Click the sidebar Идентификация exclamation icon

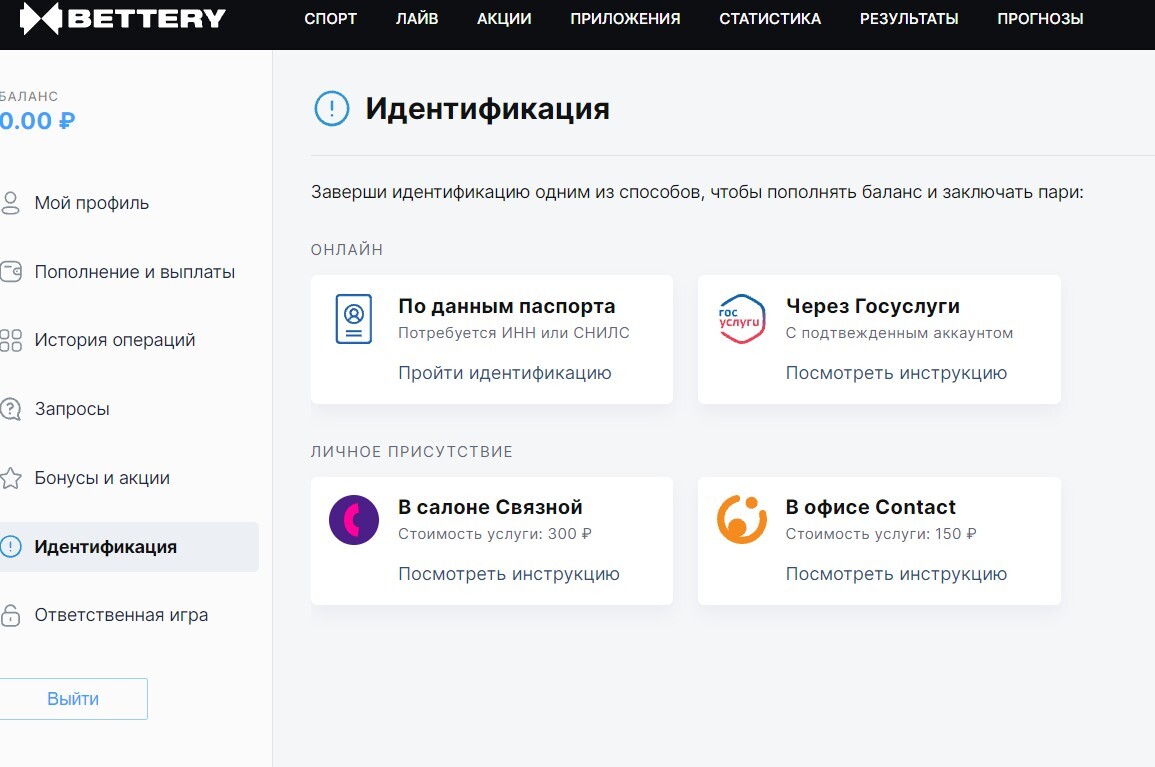11,547
